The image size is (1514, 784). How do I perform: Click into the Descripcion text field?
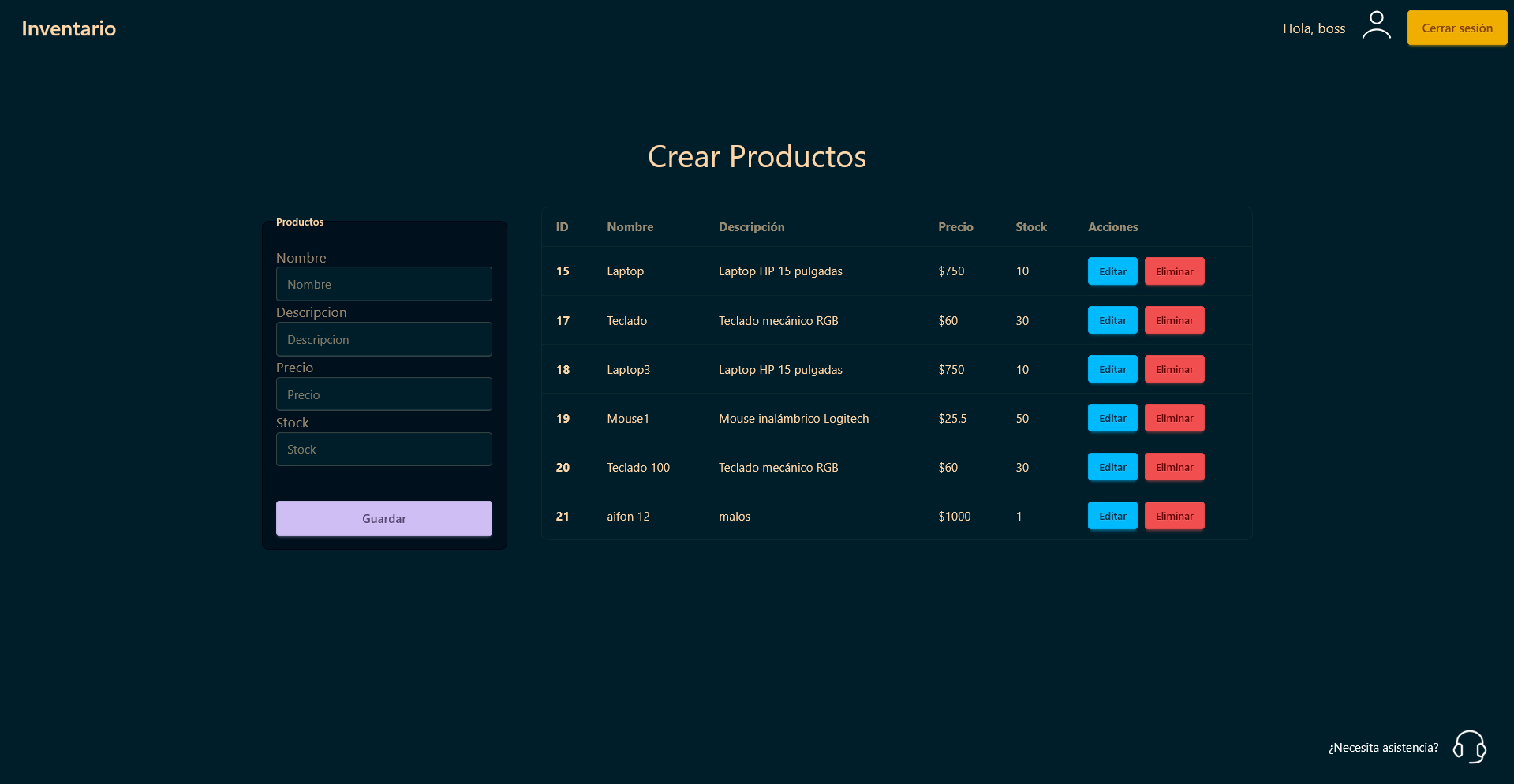[x=383, y=339]
